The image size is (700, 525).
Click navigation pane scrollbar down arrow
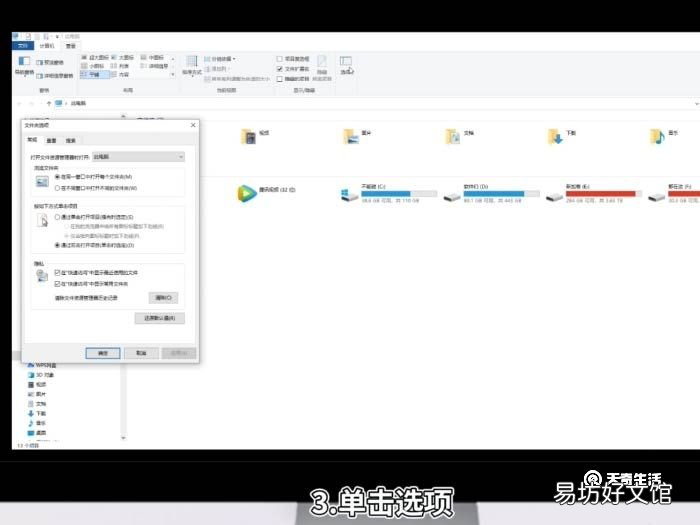point(124,438)
